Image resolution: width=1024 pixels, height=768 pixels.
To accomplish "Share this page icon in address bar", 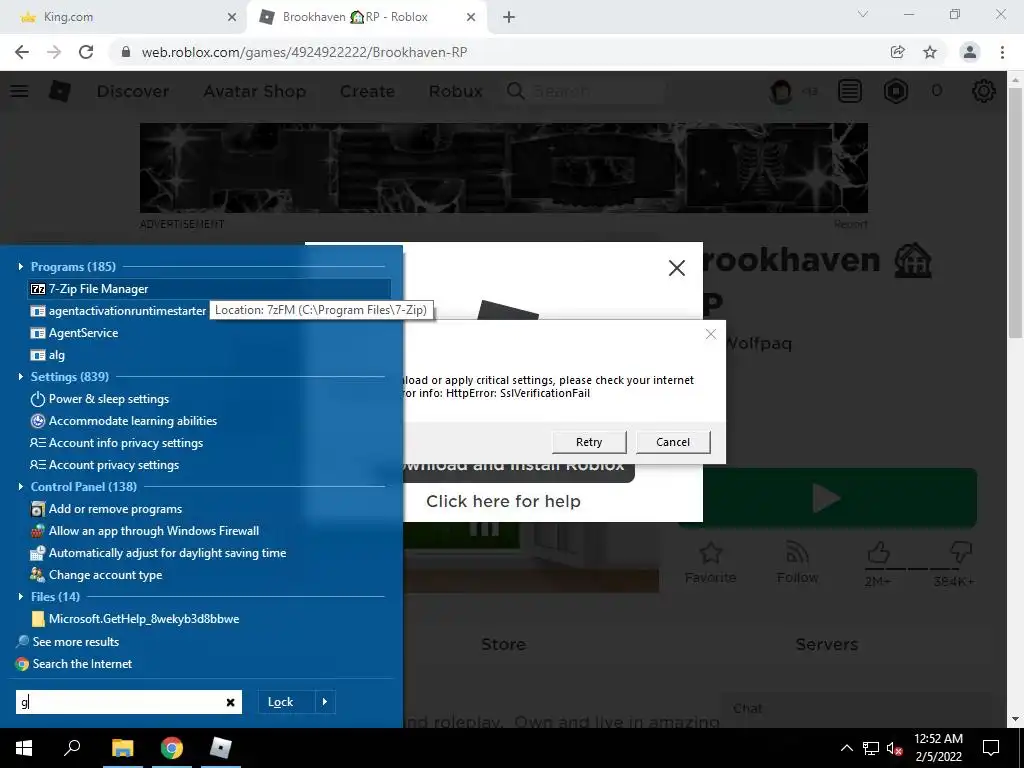I will (x=898, y=52).
